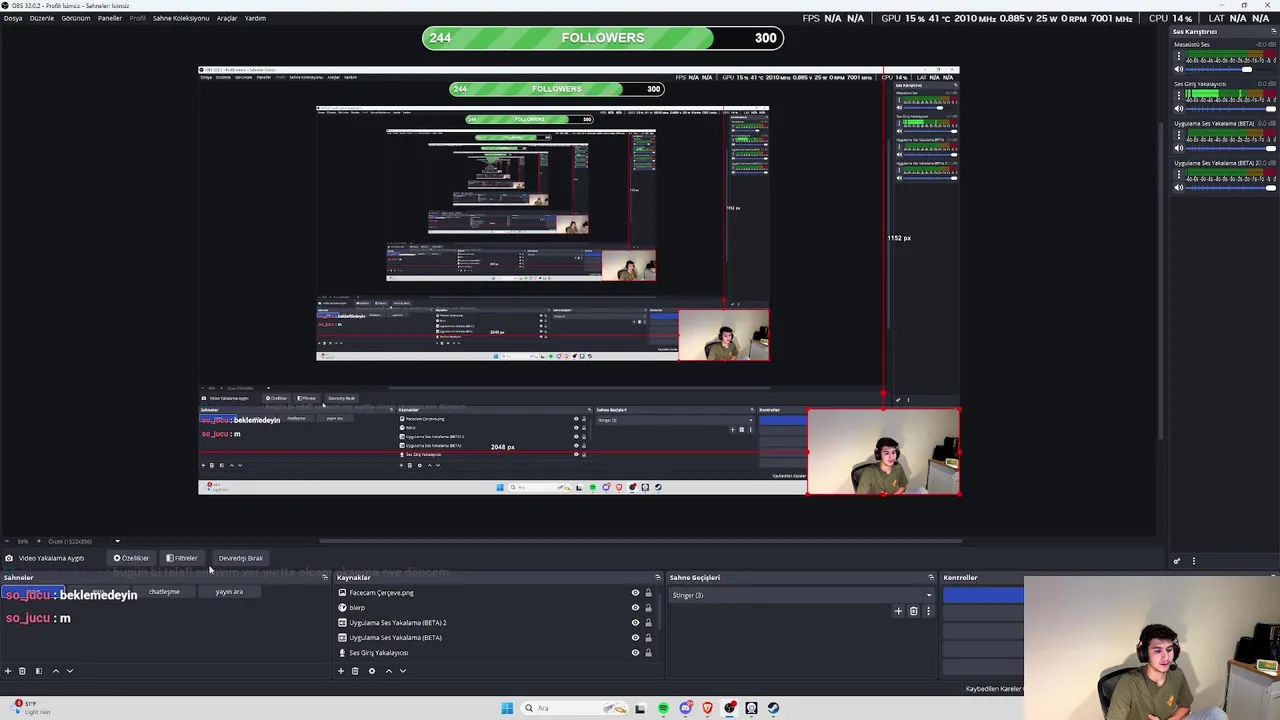Image resolution: width=1280 pixels, height=720 pixels.
Task: Adjust the Ses Giriş Yakalayıcısı volume slider
Action: [x=1230, y=109]
